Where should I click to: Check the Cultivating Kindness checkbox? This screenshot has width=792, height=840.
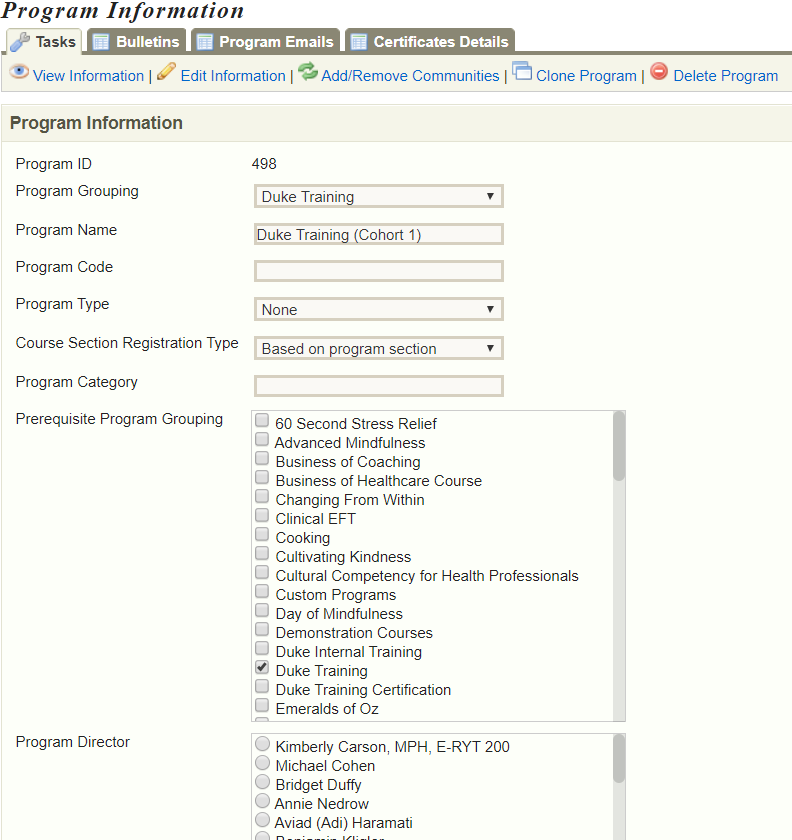pyautogui.click(x=262, y=553)
